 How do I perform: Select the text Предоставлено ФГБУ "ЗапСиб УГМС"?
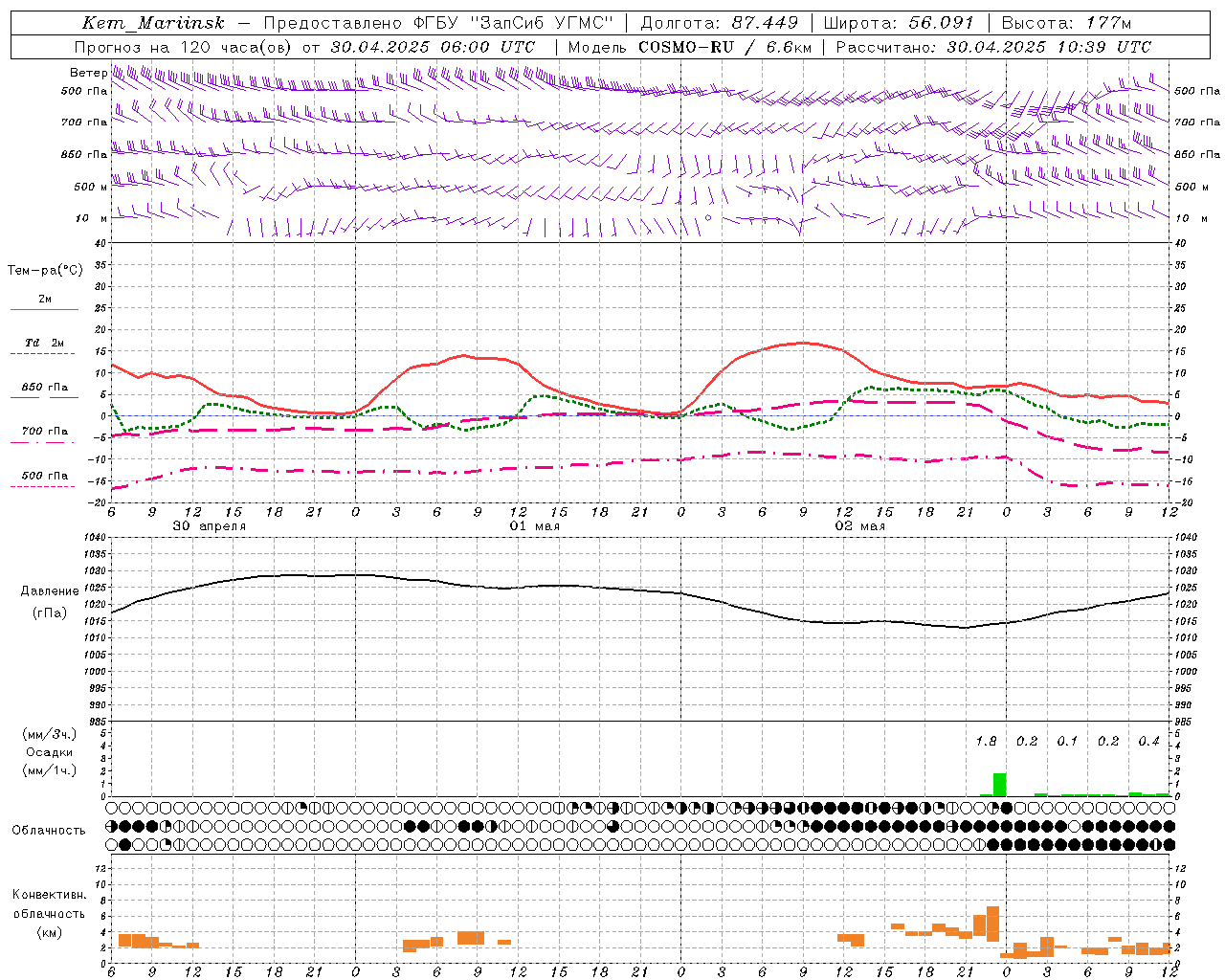pyautogui.click(x=437, y=23)
